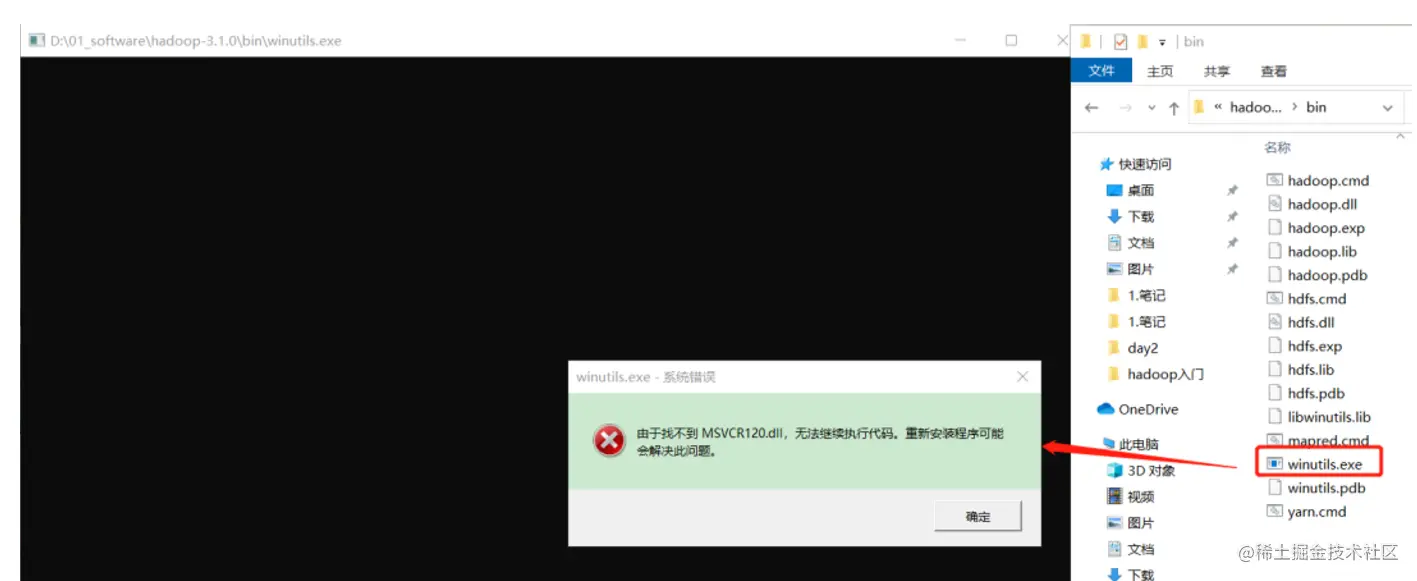Click the 图片 icon under 此电脑
The height and width of the screenshot is (581, 1417).
coord(1114,522)
